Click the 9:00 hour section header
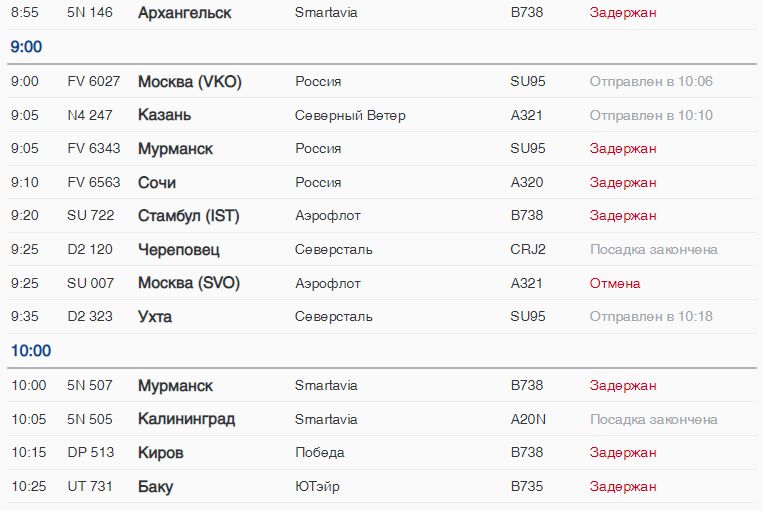 (x=26, y=47)
